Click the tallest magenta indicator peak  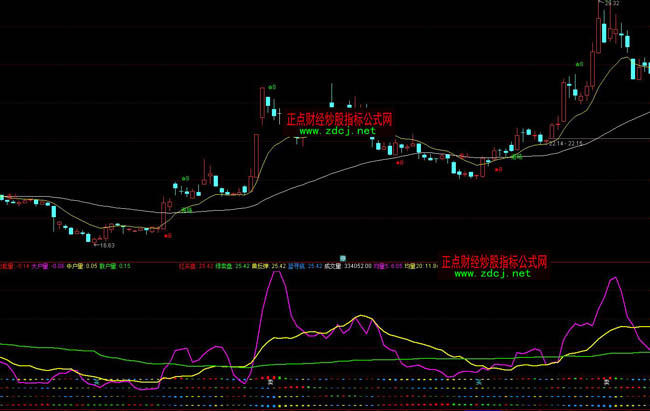tap(278, 275)
